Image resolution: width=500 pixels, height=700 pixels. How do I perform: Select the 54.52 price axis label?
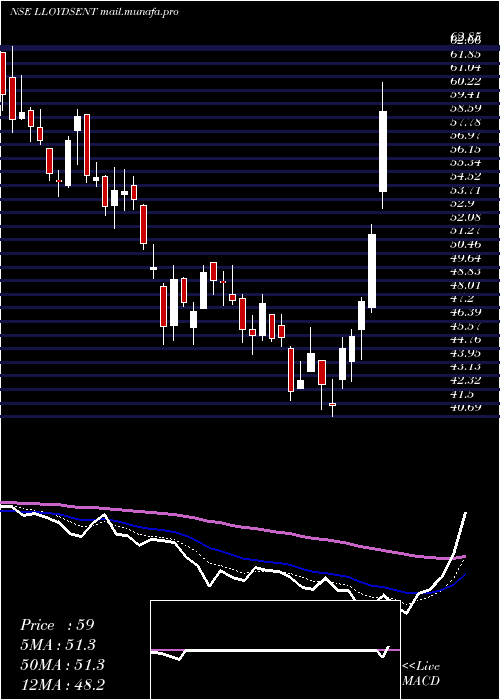click(466, 176)
